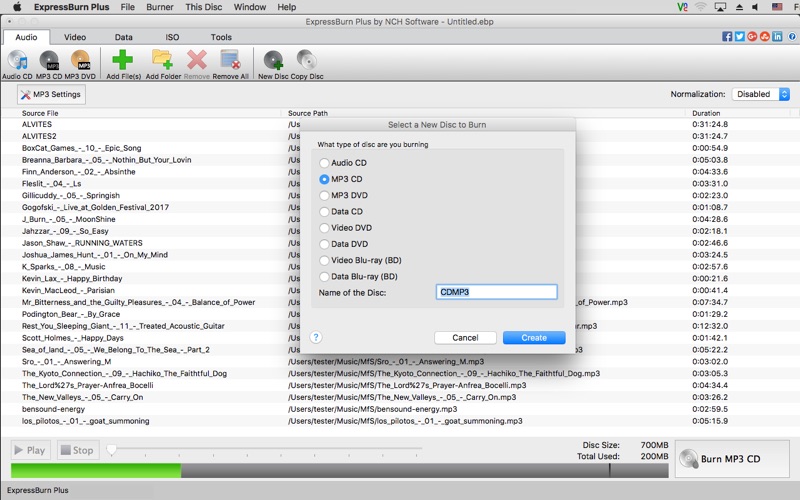Select the MP3 CD radio option
The height and width of the screenshot is (500, 800).
coord(324,180)
